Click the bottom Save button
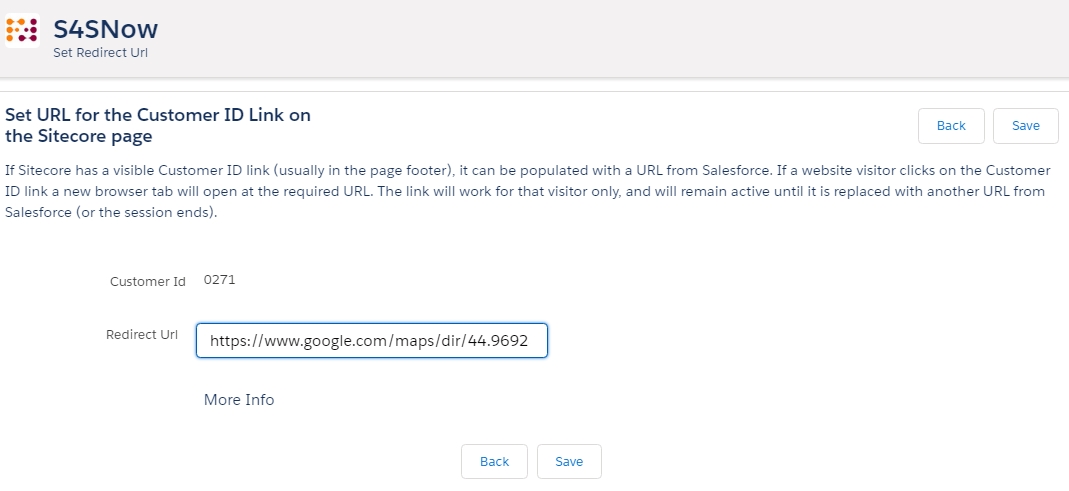 [569, 462]
